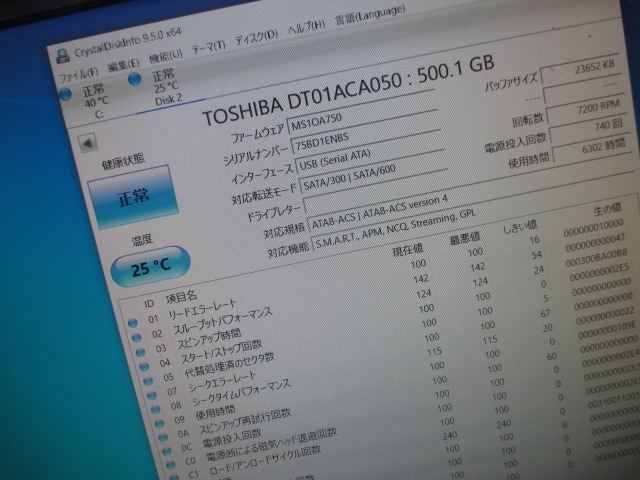Click status dot of row 05 代替処理済のセクタ数

148,381
